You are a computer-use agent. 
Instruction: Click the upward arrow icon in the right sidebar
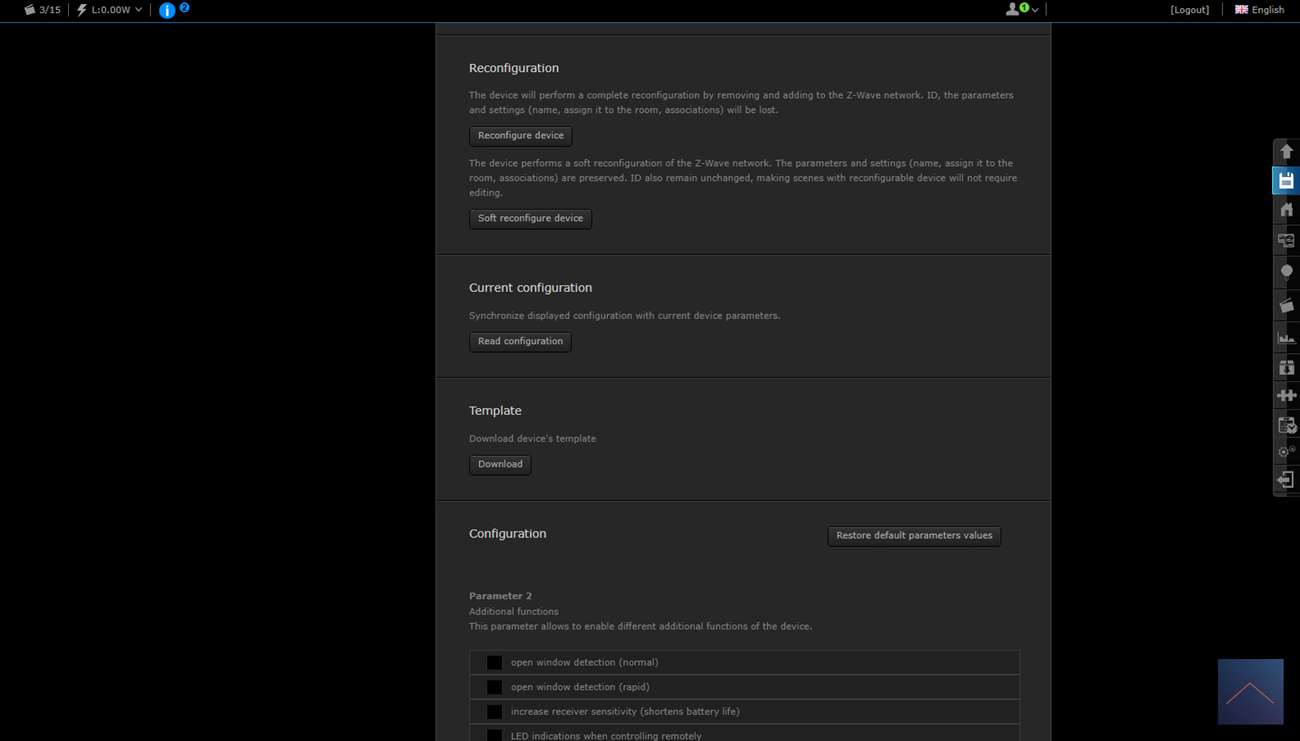pos(1286,152)
